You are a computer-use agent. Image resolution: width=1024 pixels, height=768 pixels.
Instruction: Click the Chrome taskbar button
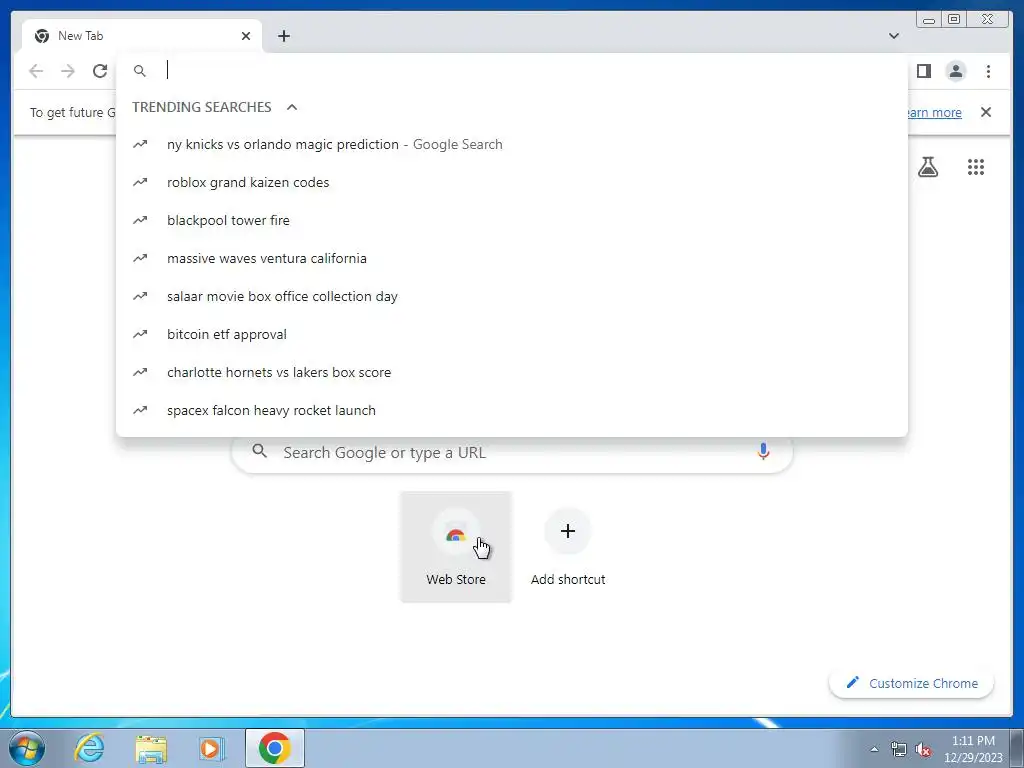pyautogui.click(x=274, y=748)
